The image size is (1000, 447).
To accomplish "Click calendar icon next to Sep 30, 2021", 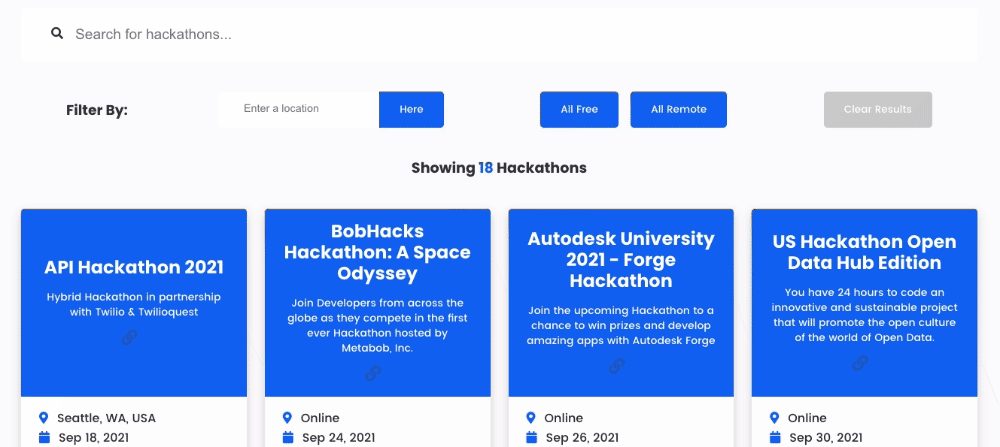I will 775,437.
